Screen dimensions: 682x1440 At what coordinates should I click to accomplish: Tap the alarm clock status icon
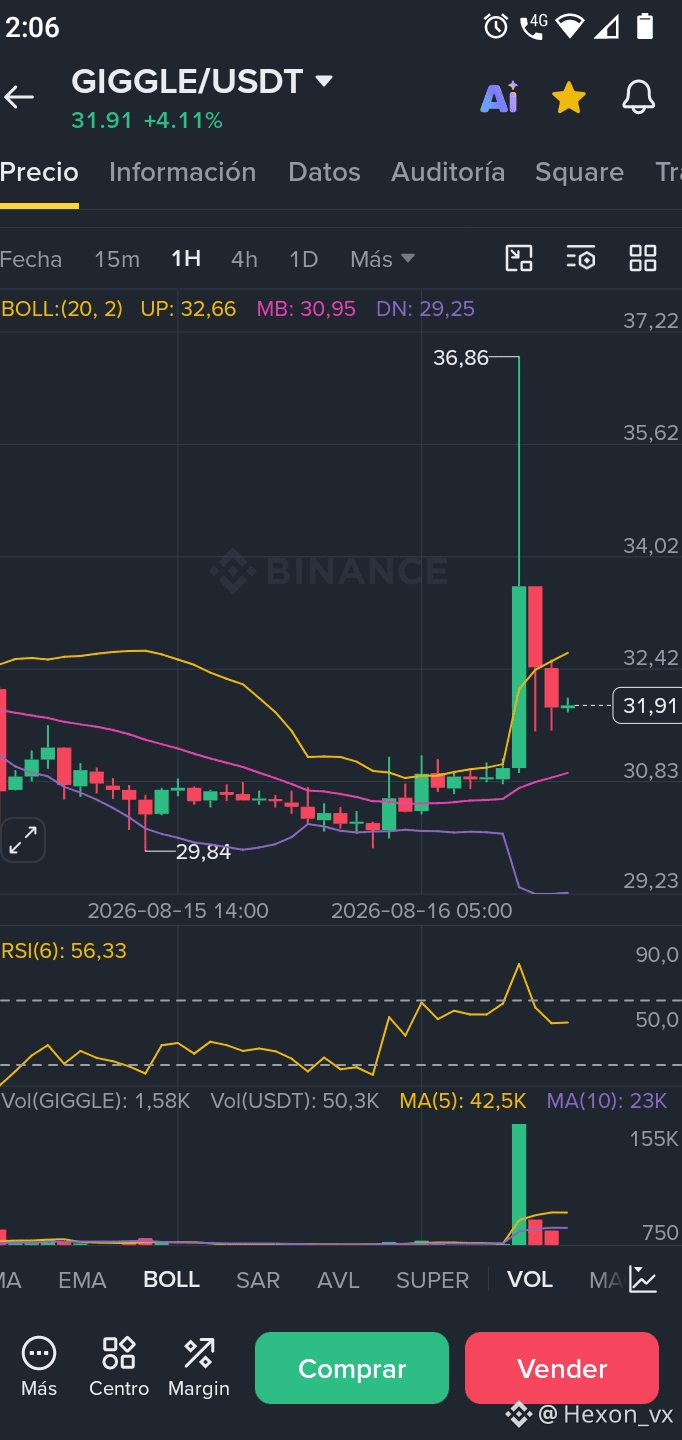(496, 27)
